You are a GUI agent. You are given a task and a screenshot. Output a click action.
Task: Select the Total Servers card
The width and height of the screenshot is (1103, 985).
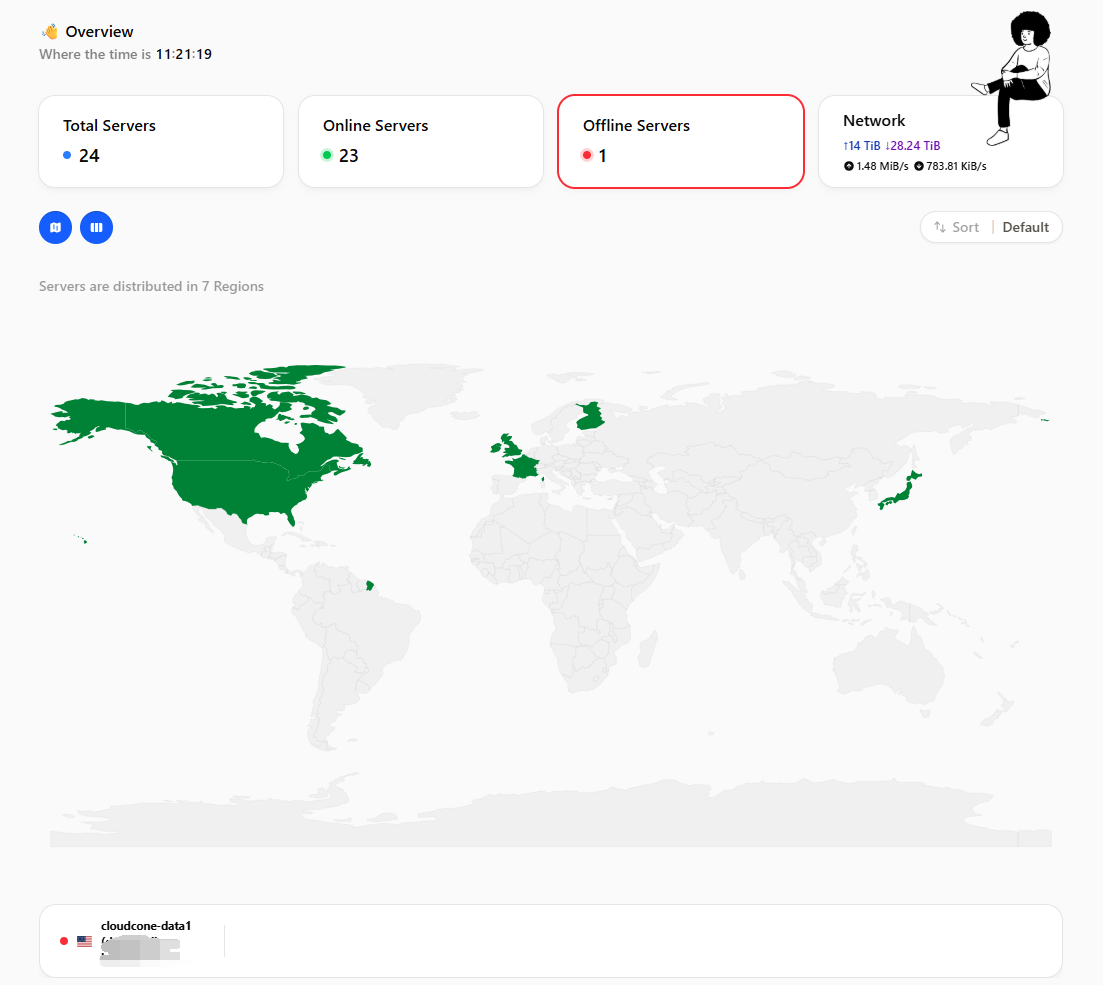click(x=161, y=141)
